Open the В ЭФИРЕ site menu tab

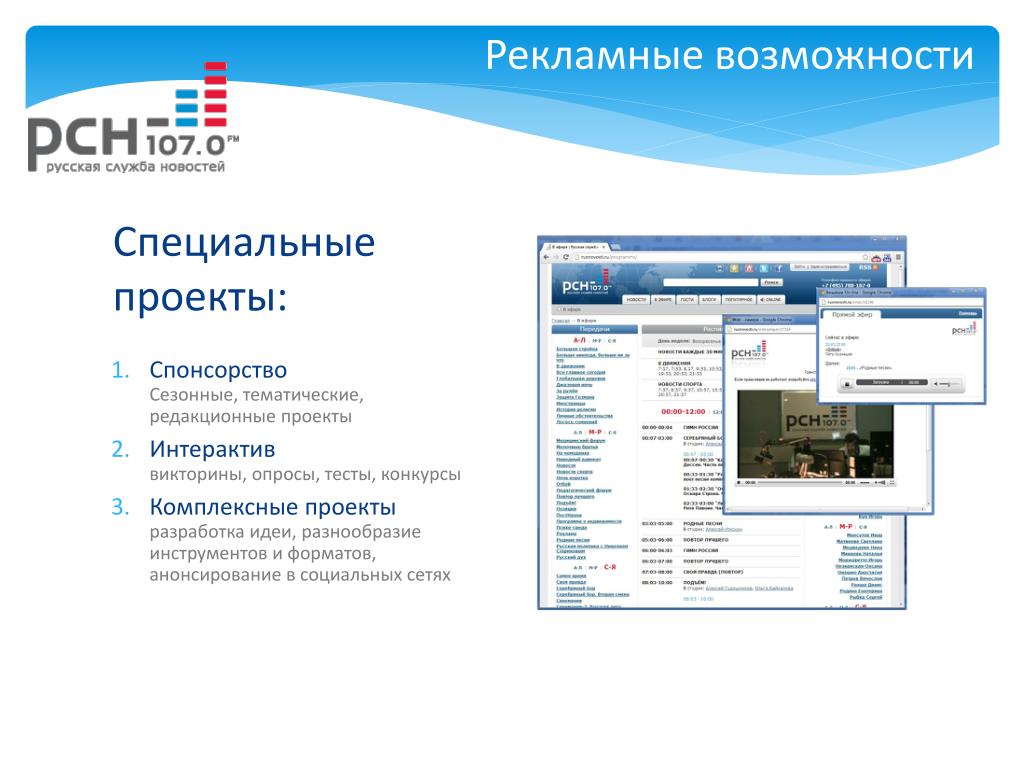pos(663,300)
